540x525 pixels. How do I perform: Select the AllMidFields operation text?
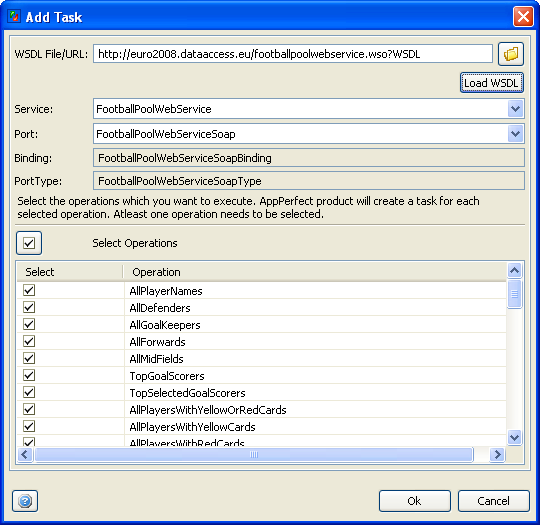coord(156,359)
